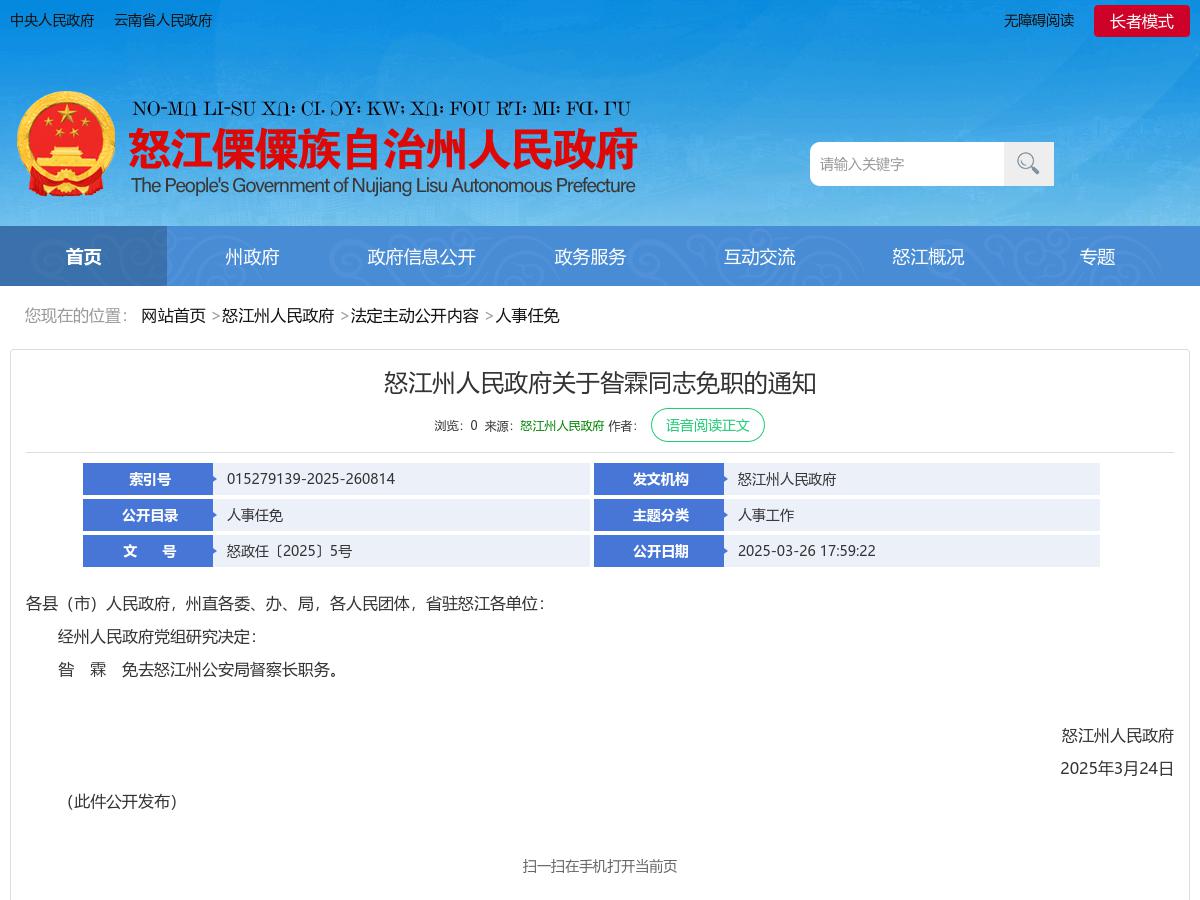
Task: Visit 中央人民政府 website link
Action: click(x=53, y=20)
